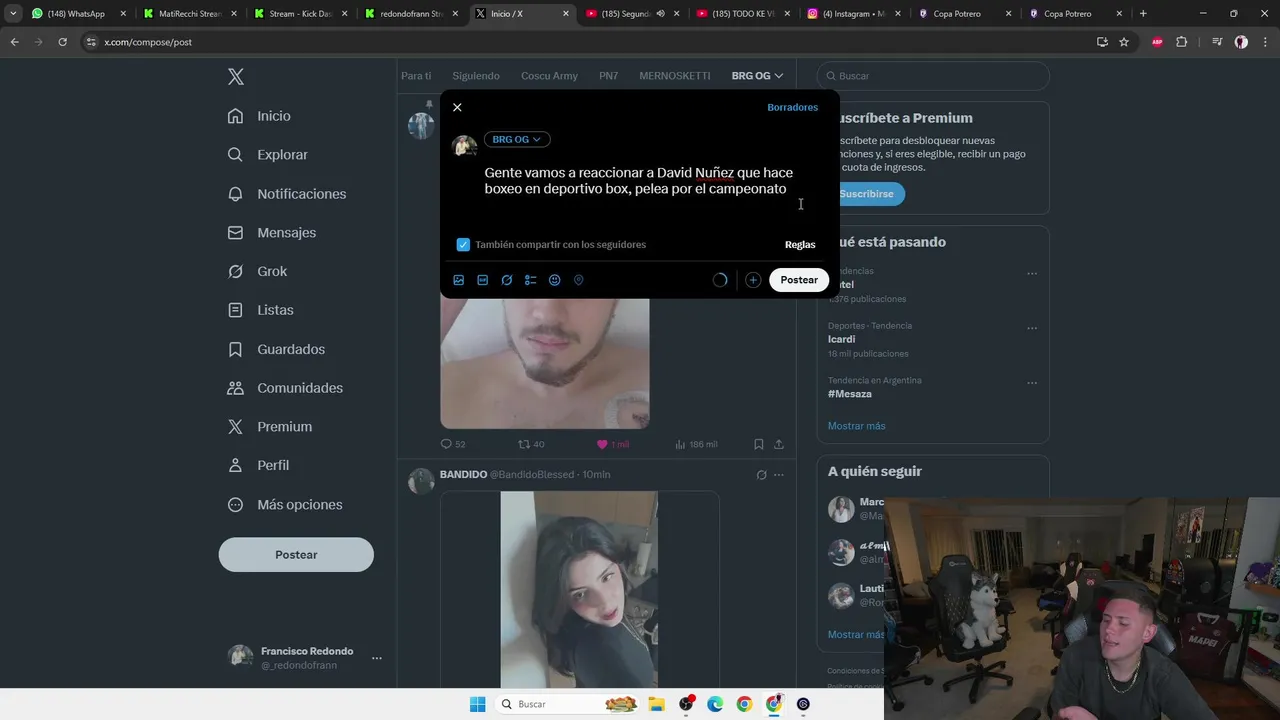
Task: Open options for Icardi trend
Action: [x=1032, y=328]
